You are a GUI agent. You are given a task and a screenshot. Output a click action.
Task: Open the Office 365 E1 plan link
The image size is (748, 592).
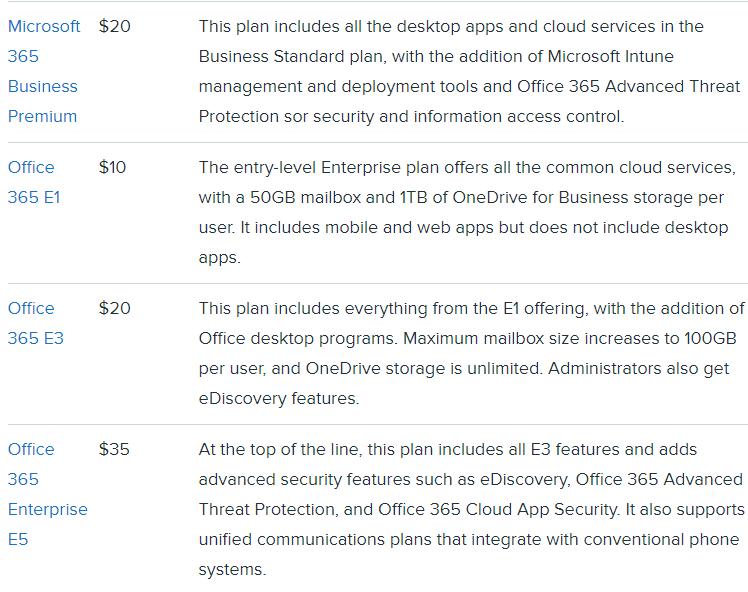[x=32, y=182]
